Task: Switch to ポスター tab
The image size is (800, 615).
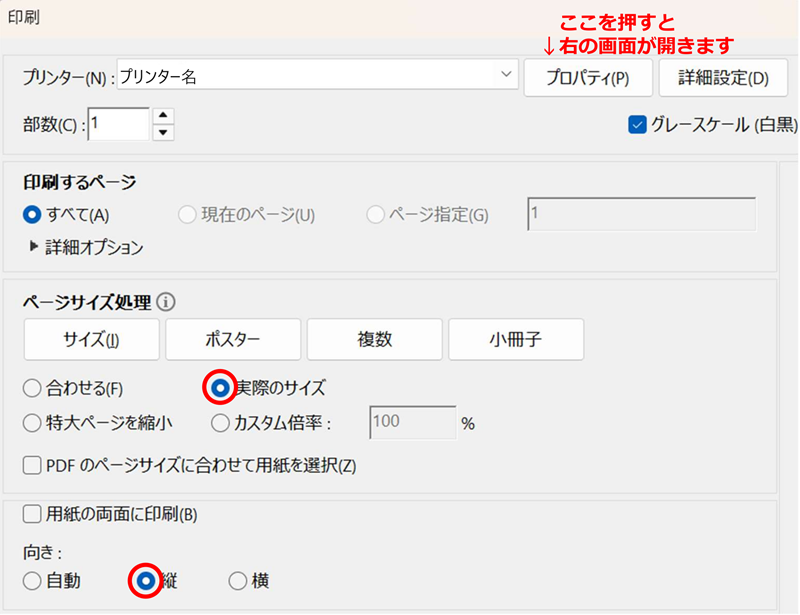Action: pos(233,339)
